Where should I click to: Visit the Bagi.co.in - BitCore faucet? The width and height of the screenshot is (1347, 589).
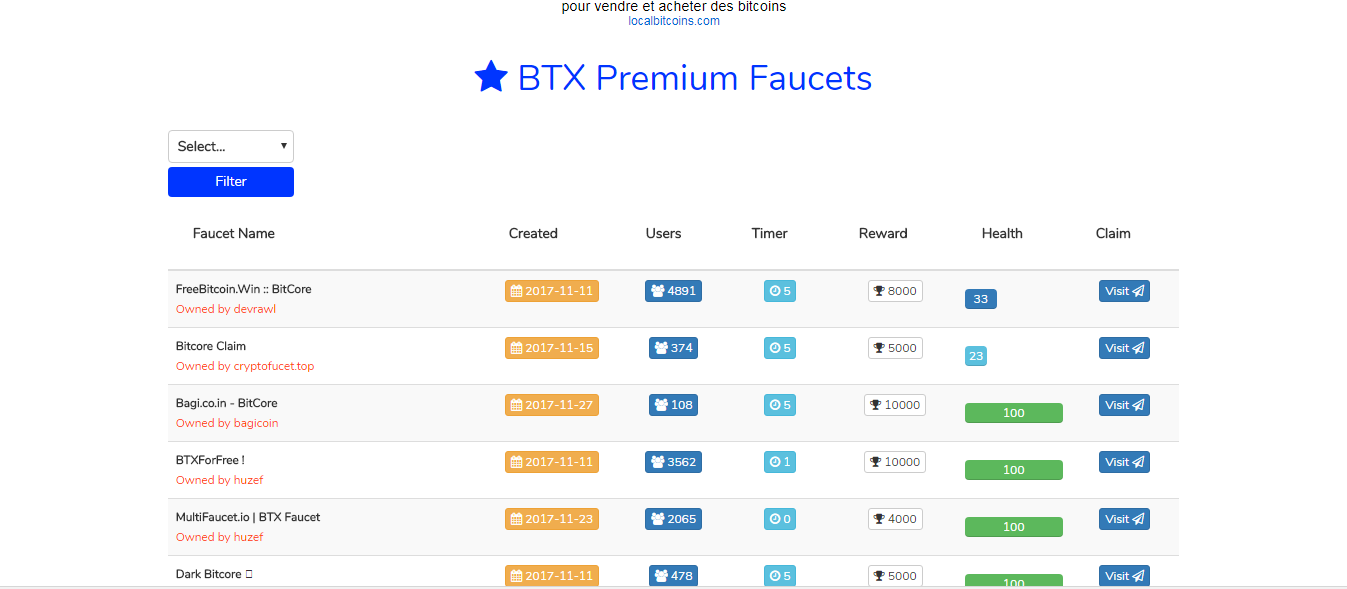tap(1124, 405)
